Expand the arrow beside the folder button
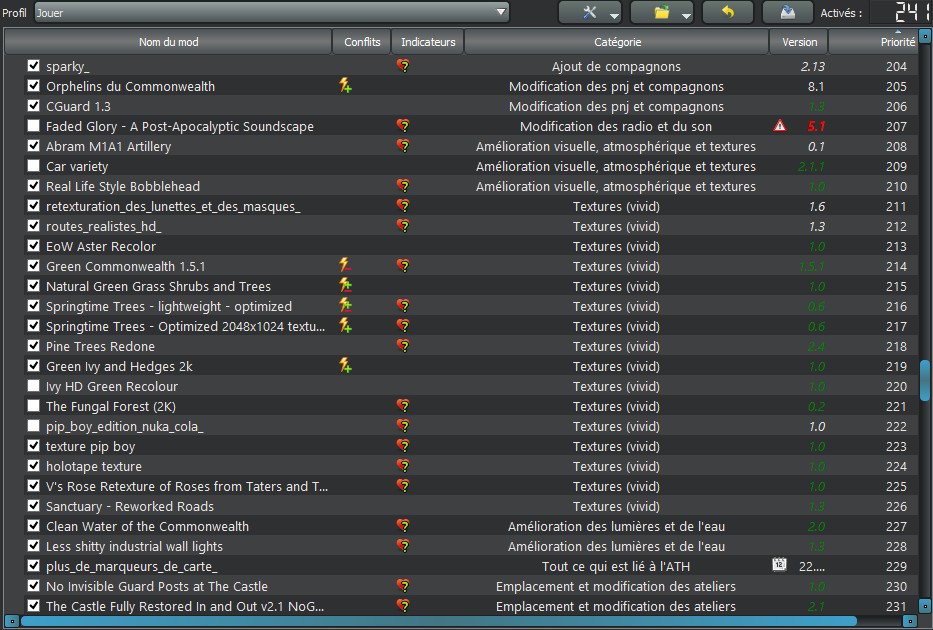Screen dimensions: 933x630 tap(687, 15)
